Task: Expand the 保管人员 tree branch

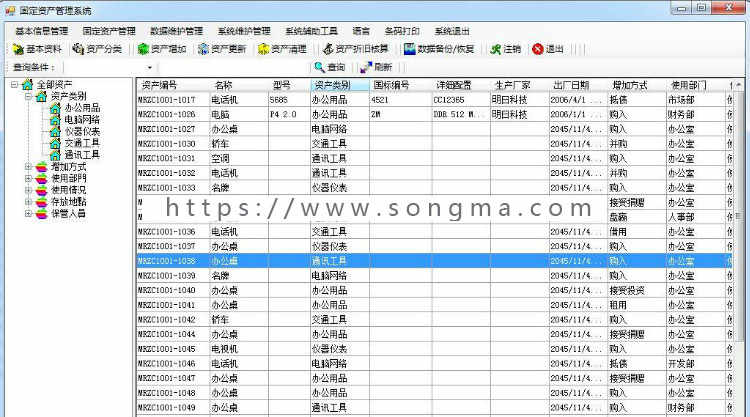Action: tap(28, 213)
